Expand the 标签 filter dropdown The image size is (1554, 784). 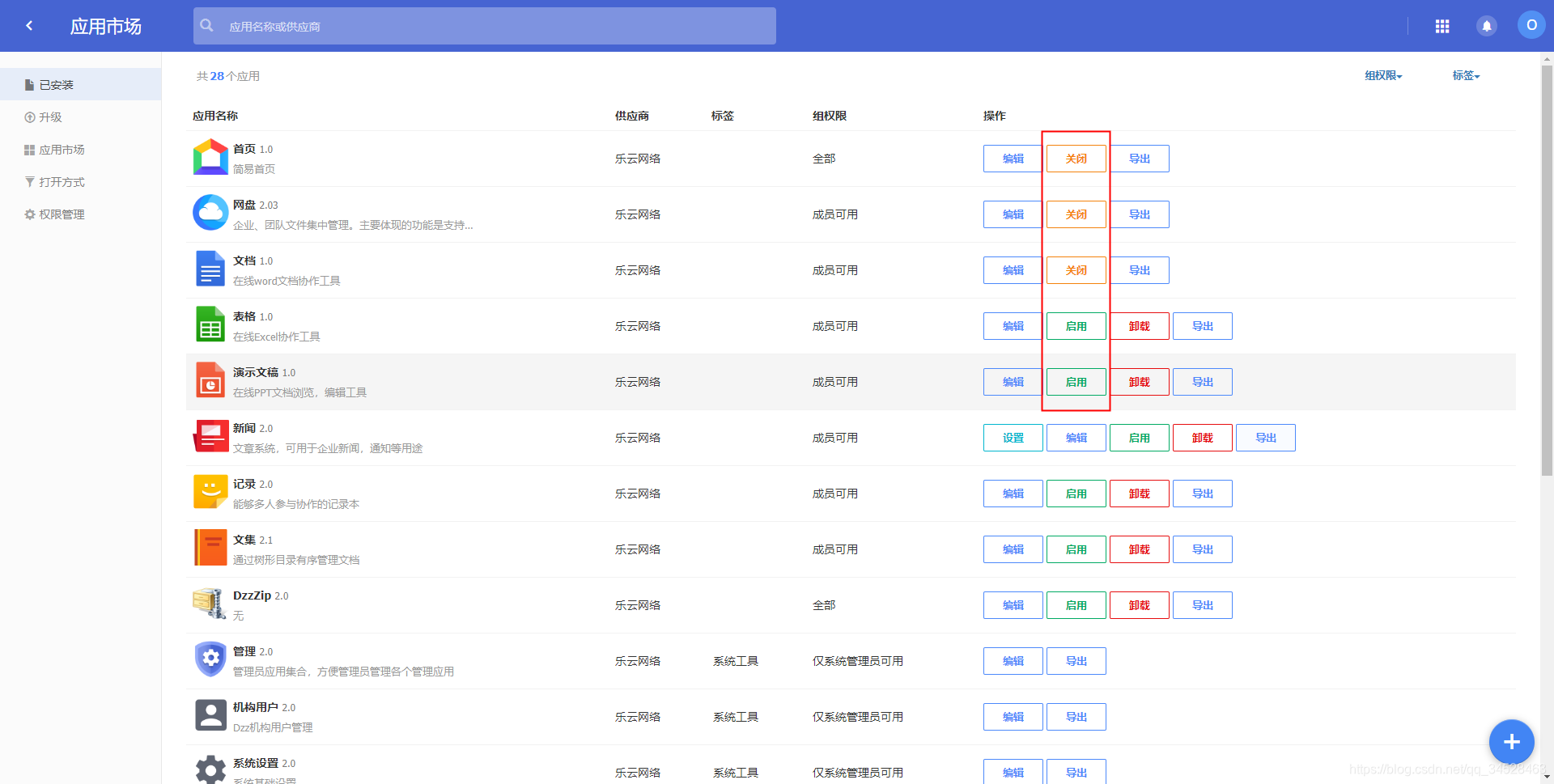point(1466,76)
